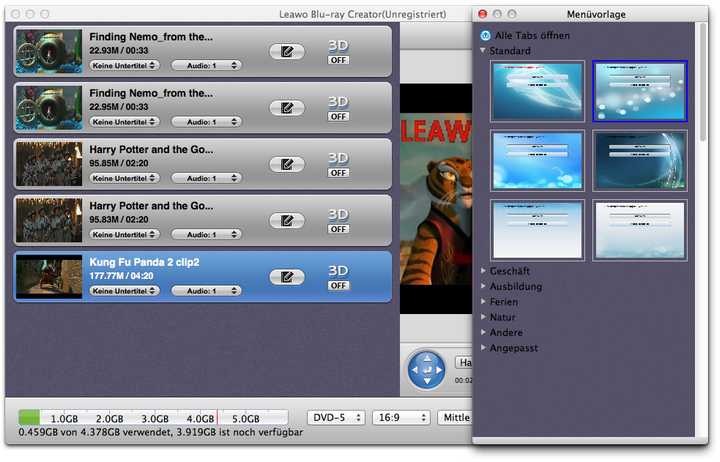Expand the Ferien template category
This screenshot has height=462, width=720.
coord(483,302)
